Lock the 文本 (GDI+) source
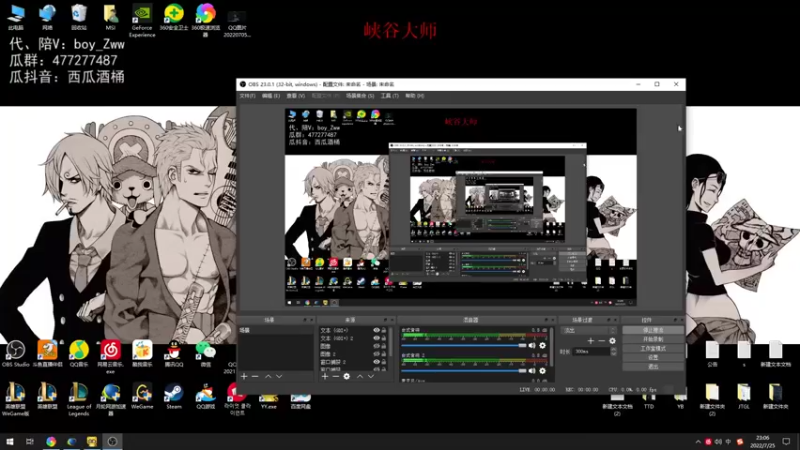800x450 pixels. 384,330
